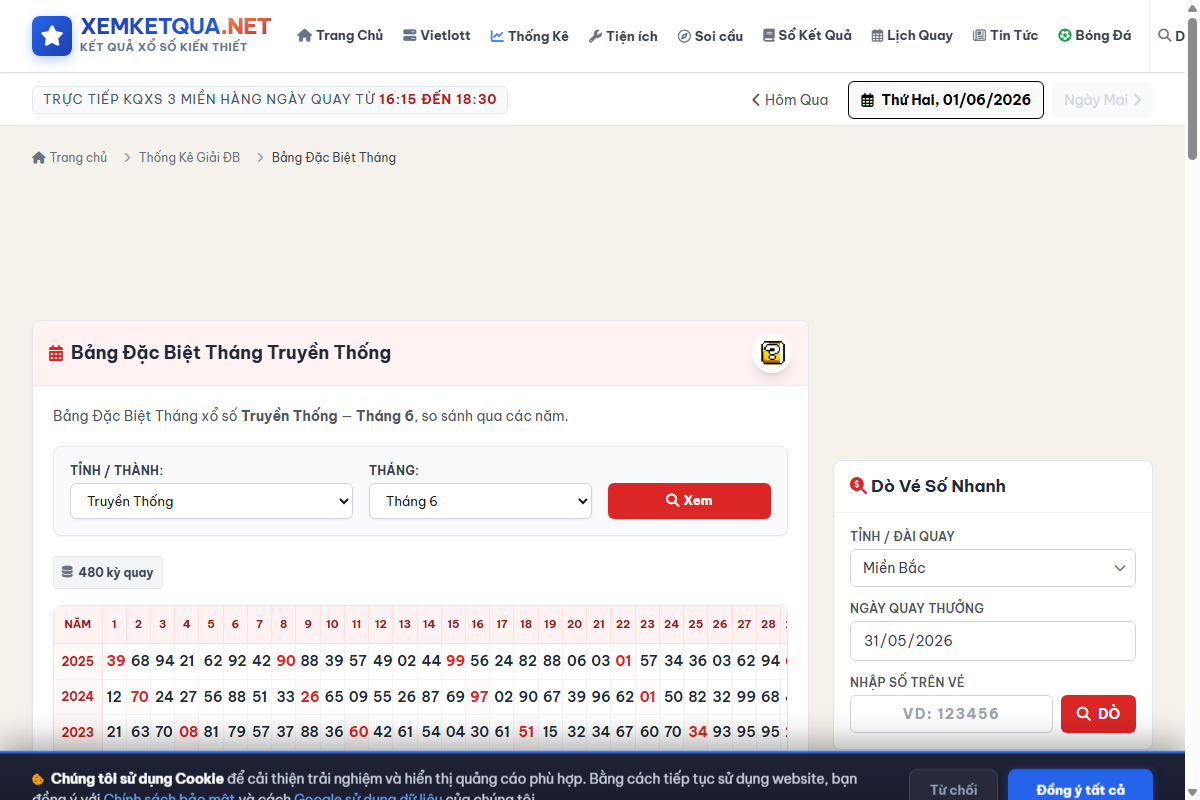The image size is (1200, 800).
Task: Click the 2025 year row label
Action: (x=78, y=661)
